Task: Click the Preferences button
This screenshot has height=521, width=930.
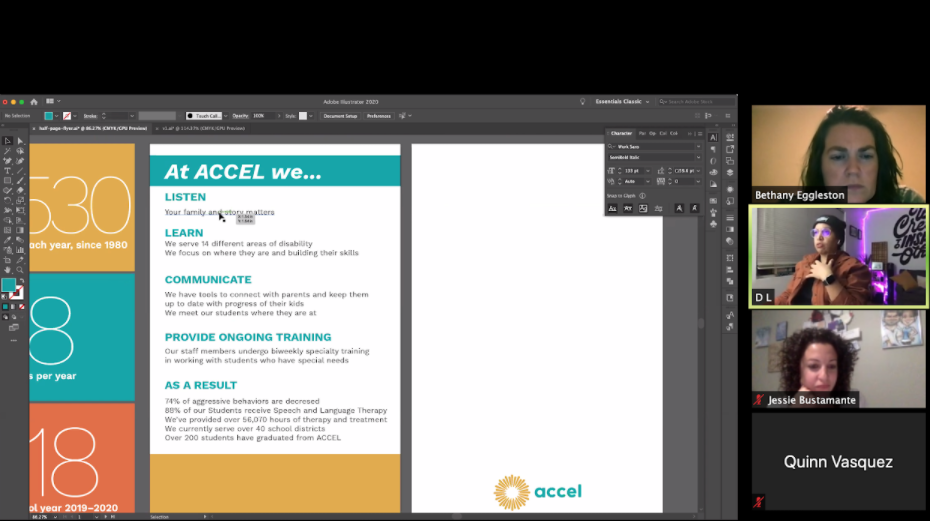Action: pyautogui.click(x=378, y=116)
